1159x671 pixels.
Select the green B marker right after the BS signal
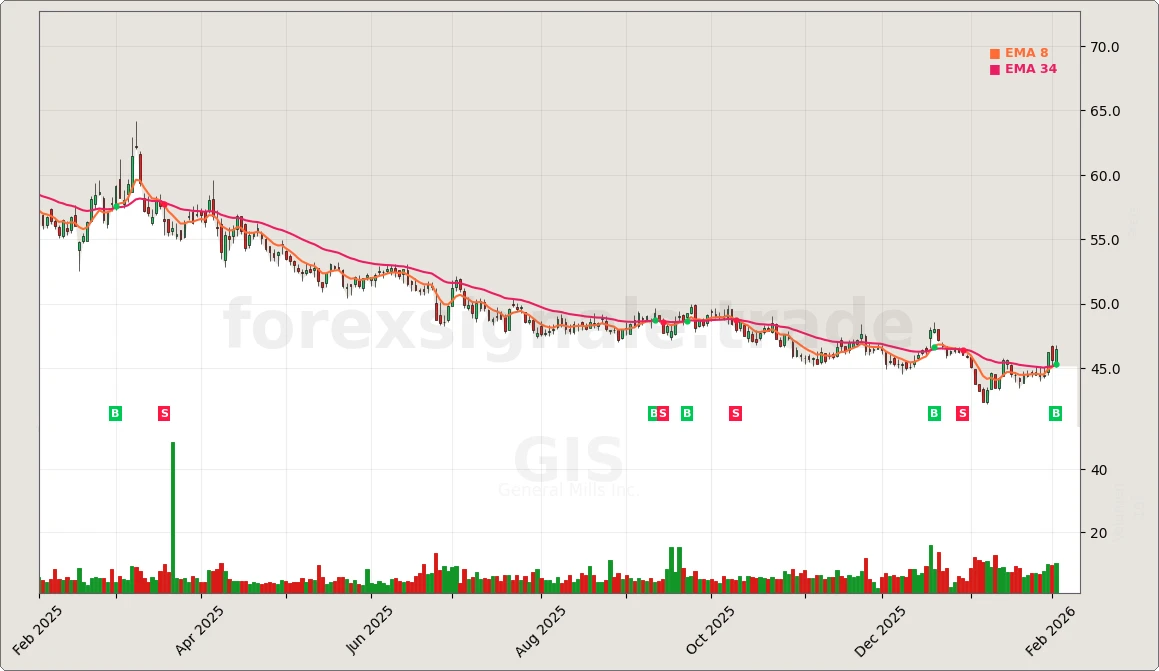click(x=686, y=413)
